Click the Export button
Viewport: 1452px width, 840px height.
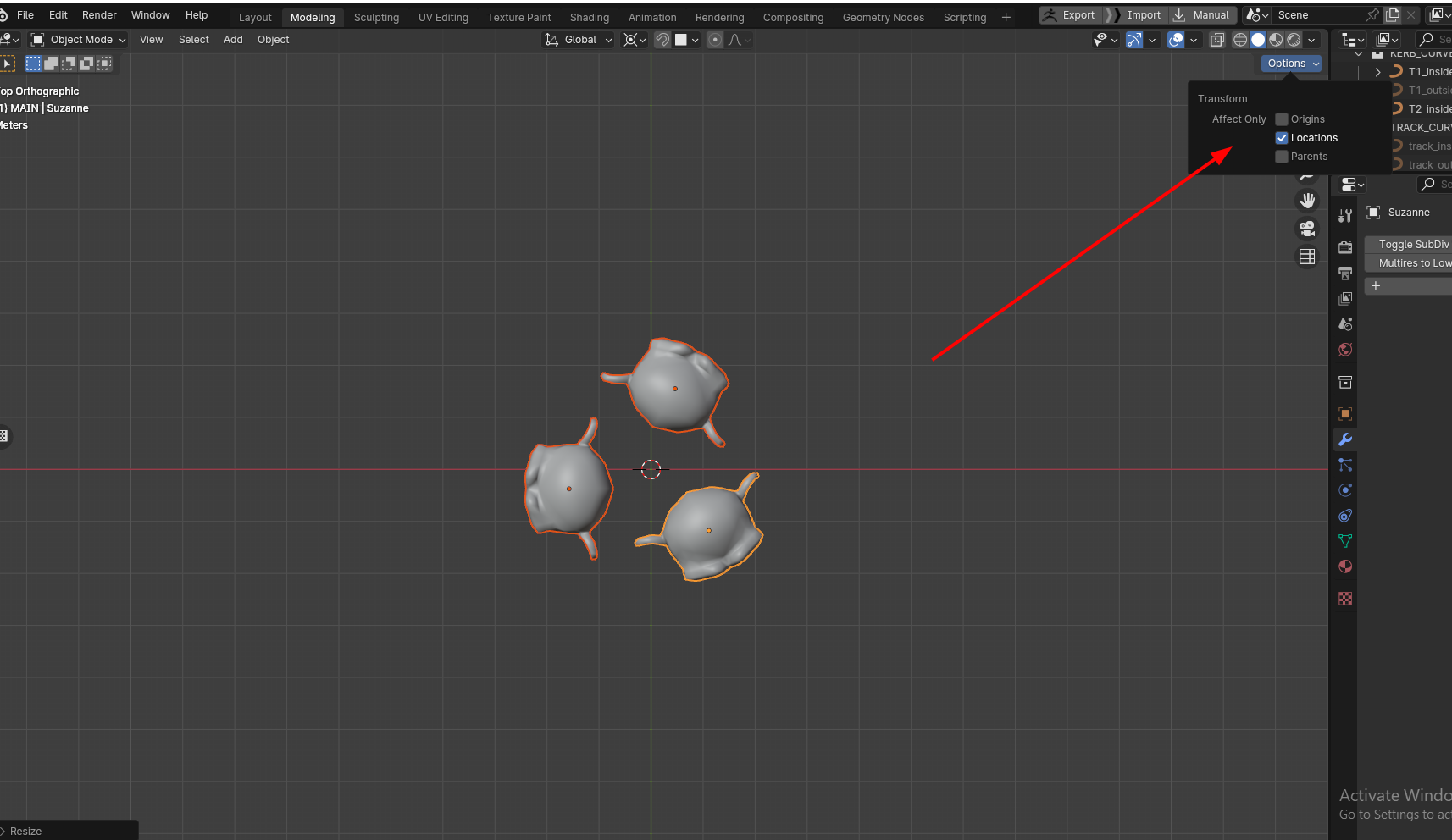[x=1070, y=15]
